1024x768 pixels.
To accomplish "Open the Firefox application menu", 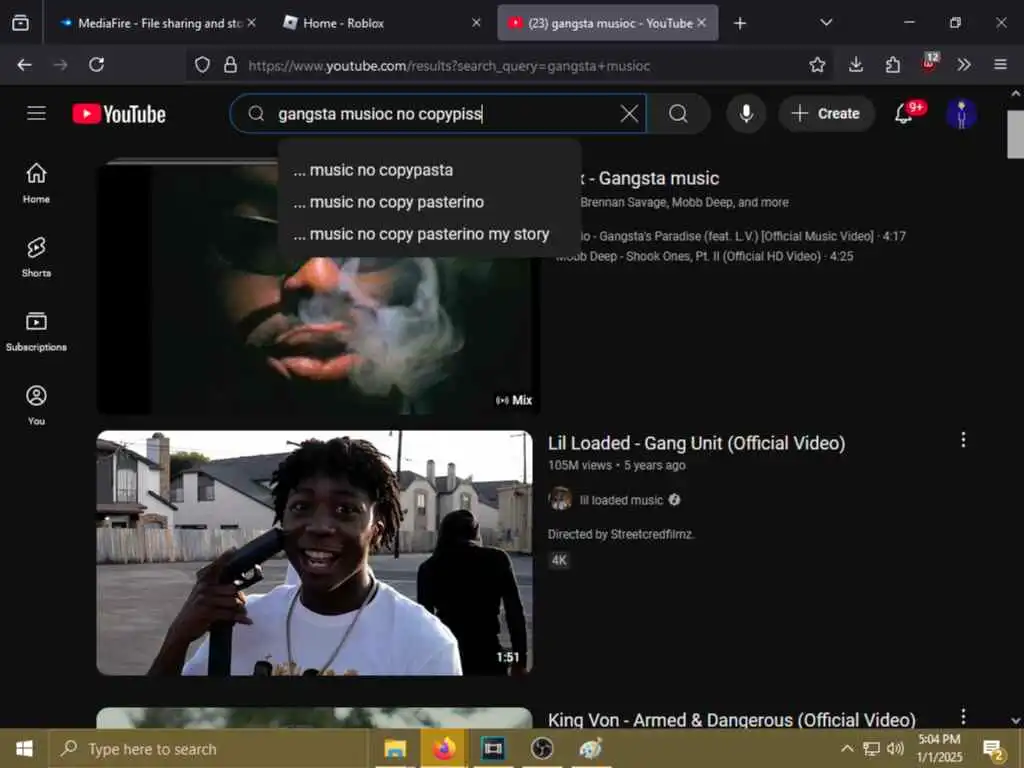I will tap(1000, 65).
